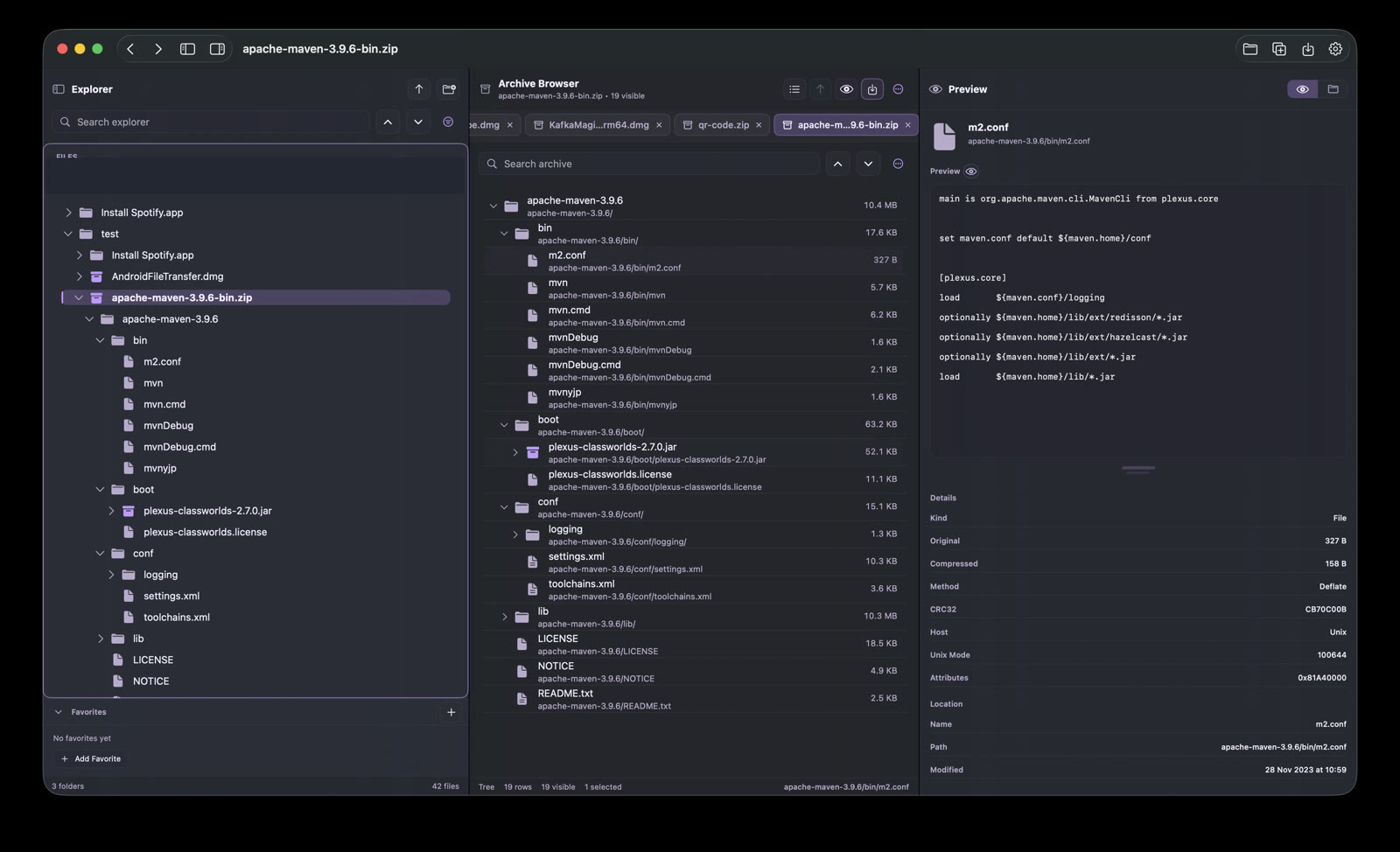Expand Install Spotify.app at the top of the Explorer
The width and height of the screenshot is (1400, 852).
[x=68, y=213]
